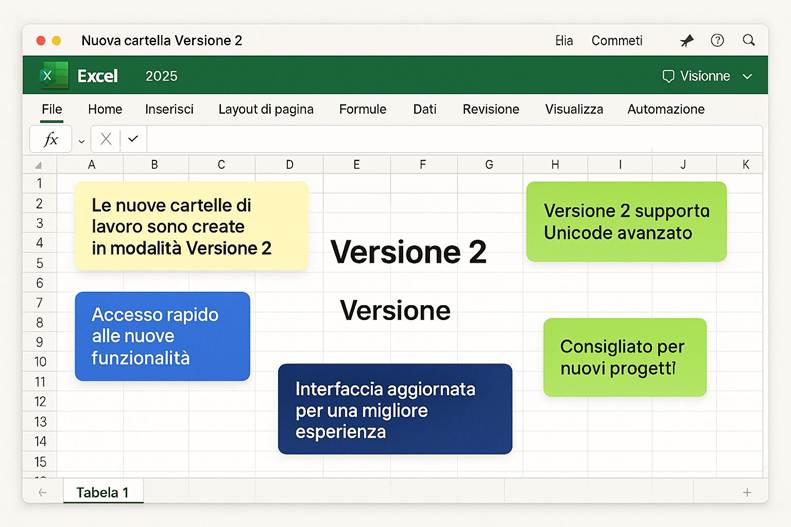Click the sheet navigation left arrow
791x527 pixels.
coord(42,492)
